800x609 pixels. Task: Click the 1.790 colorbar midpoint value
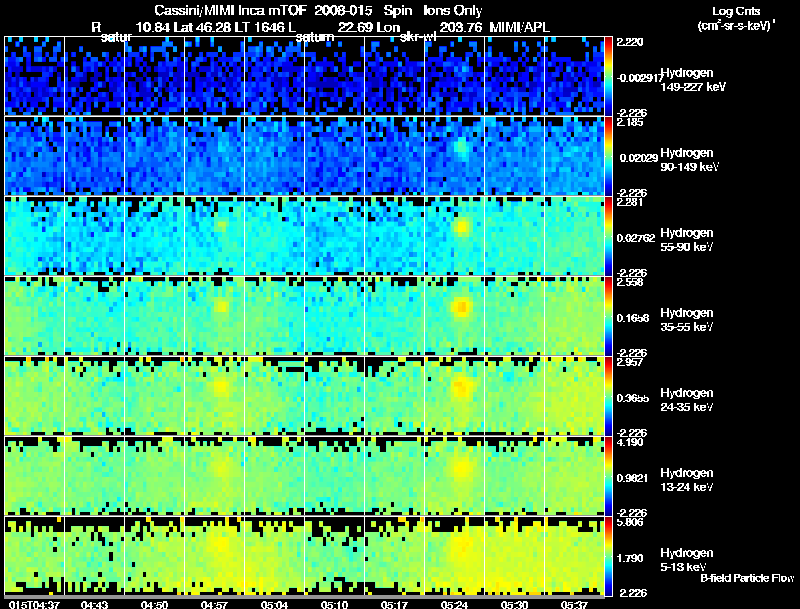(x=631, y=559)
